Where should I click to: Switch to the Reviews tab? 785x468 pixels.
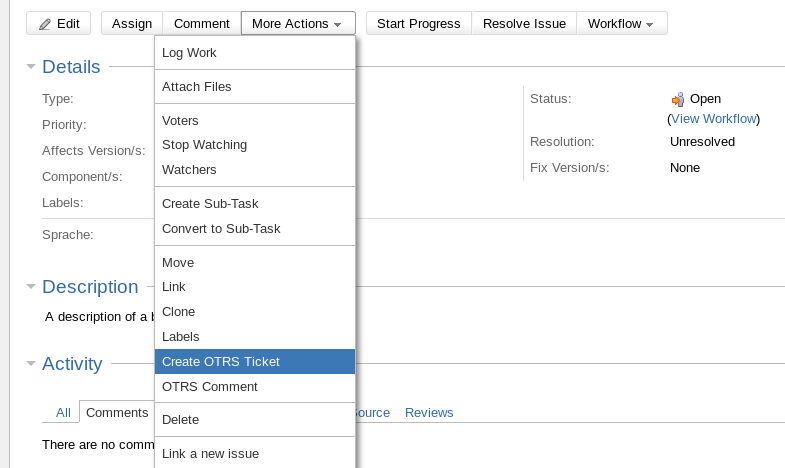[429, 412]
